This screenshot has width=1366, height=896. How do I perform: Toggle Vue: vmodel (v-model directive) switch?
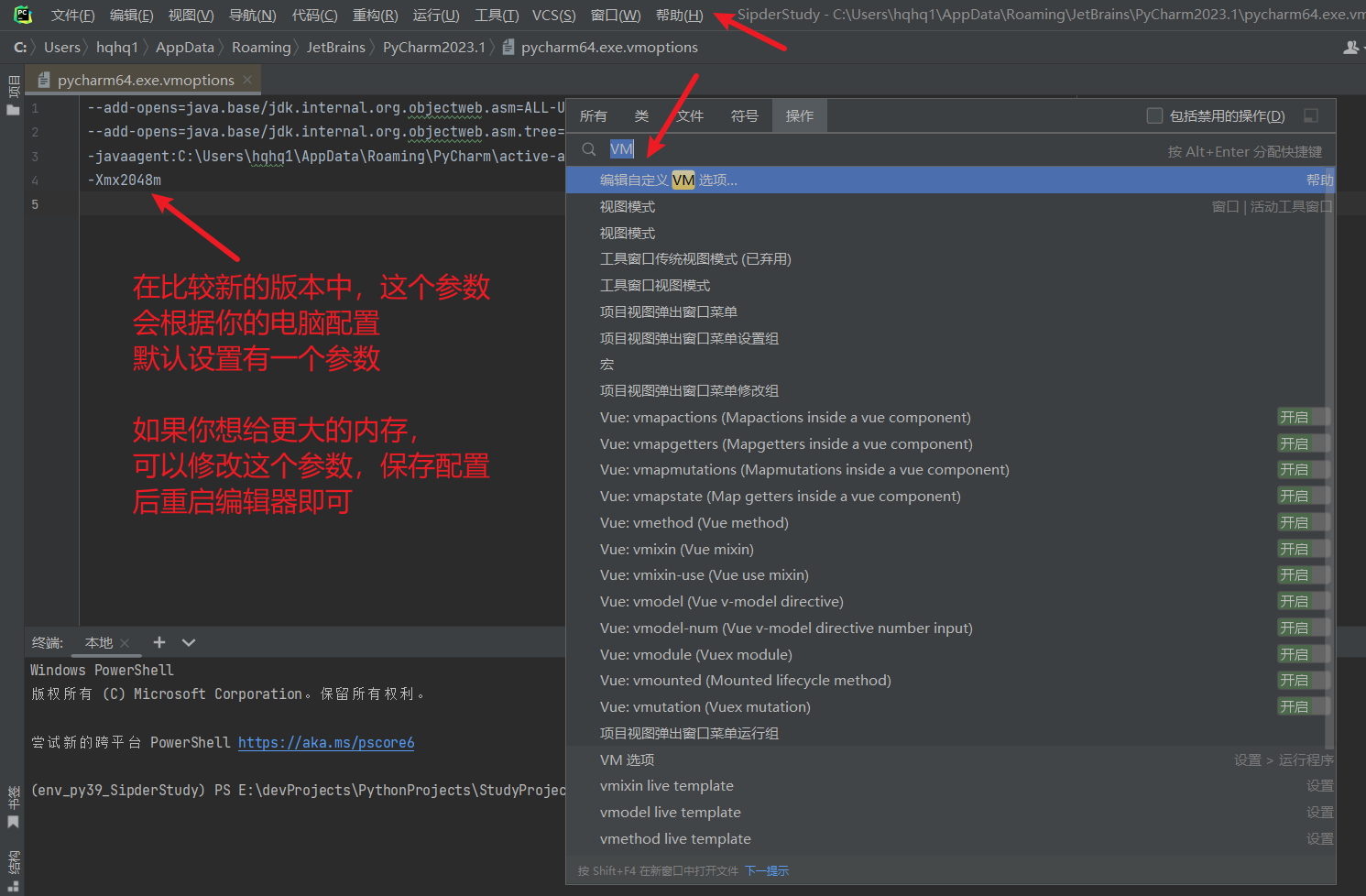[x=1303, y=601]
